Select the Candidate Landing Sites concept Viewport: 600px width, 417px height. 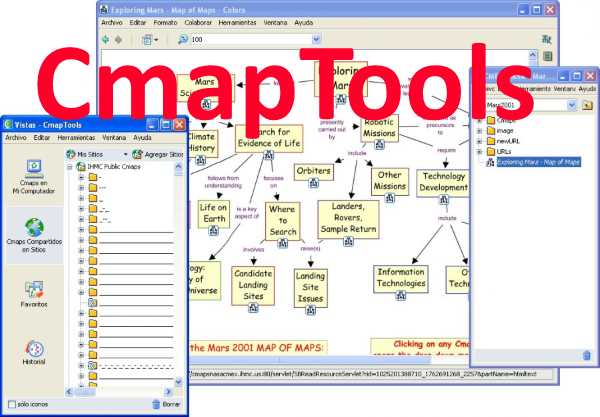253,285
